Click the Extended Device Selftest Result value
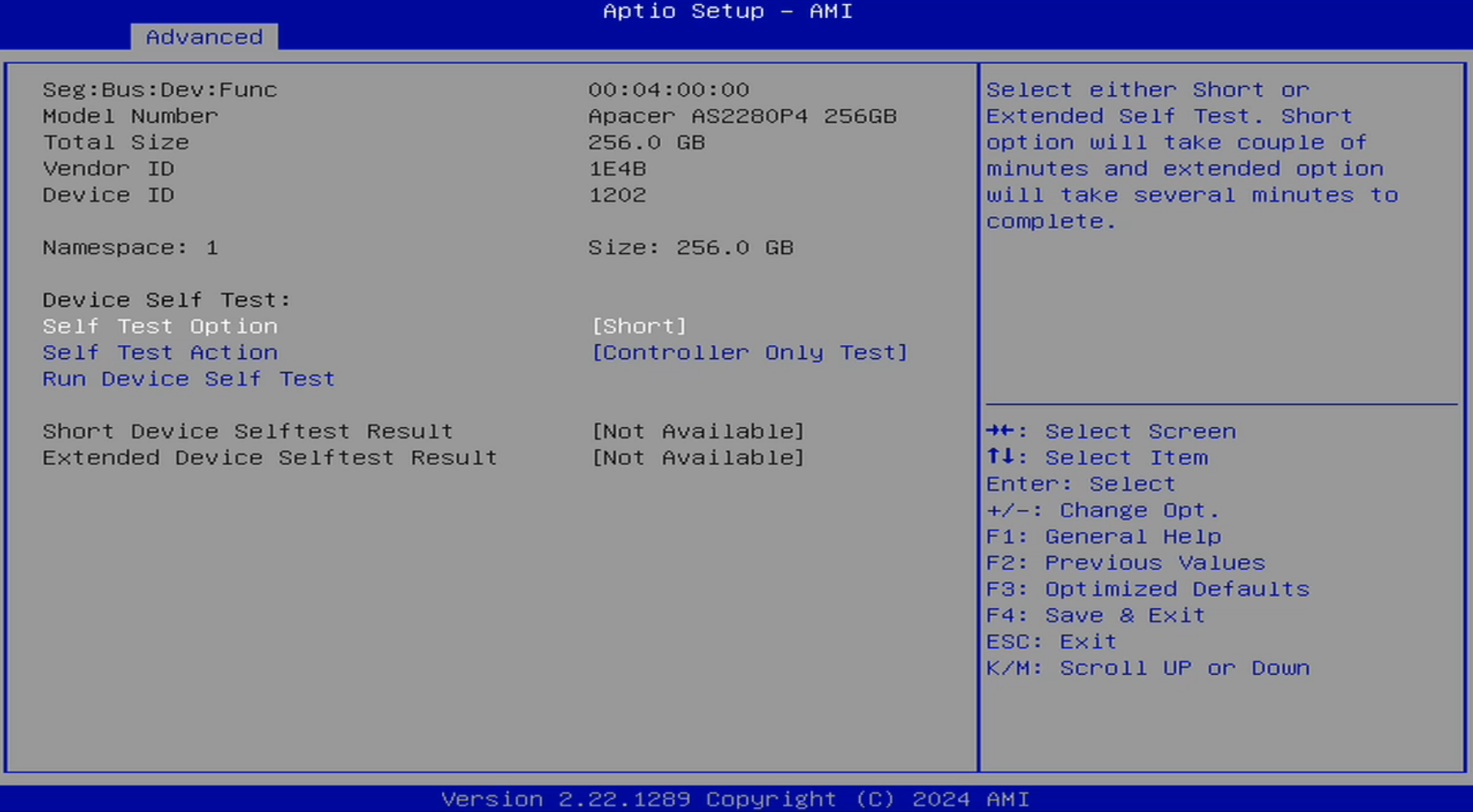The width and height of the screenshot is (1473, 812). point(698,458)
